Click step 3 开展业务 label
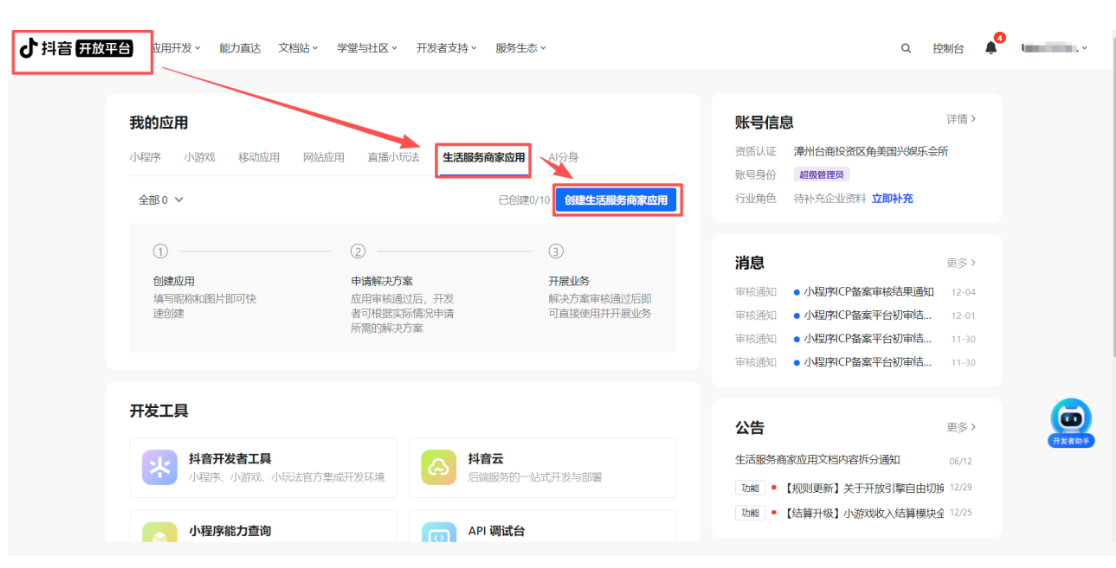The image size is (1116, 568). pyautogui.click(x=569, y=281)
